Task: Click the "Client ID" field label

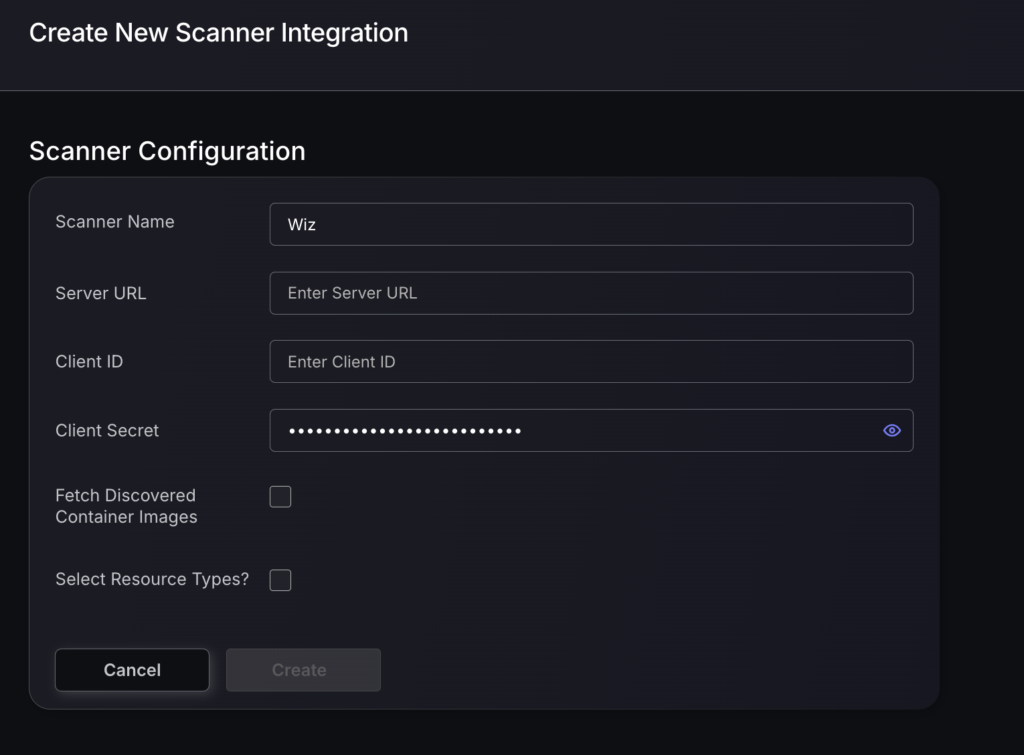Action: point(89,361)
